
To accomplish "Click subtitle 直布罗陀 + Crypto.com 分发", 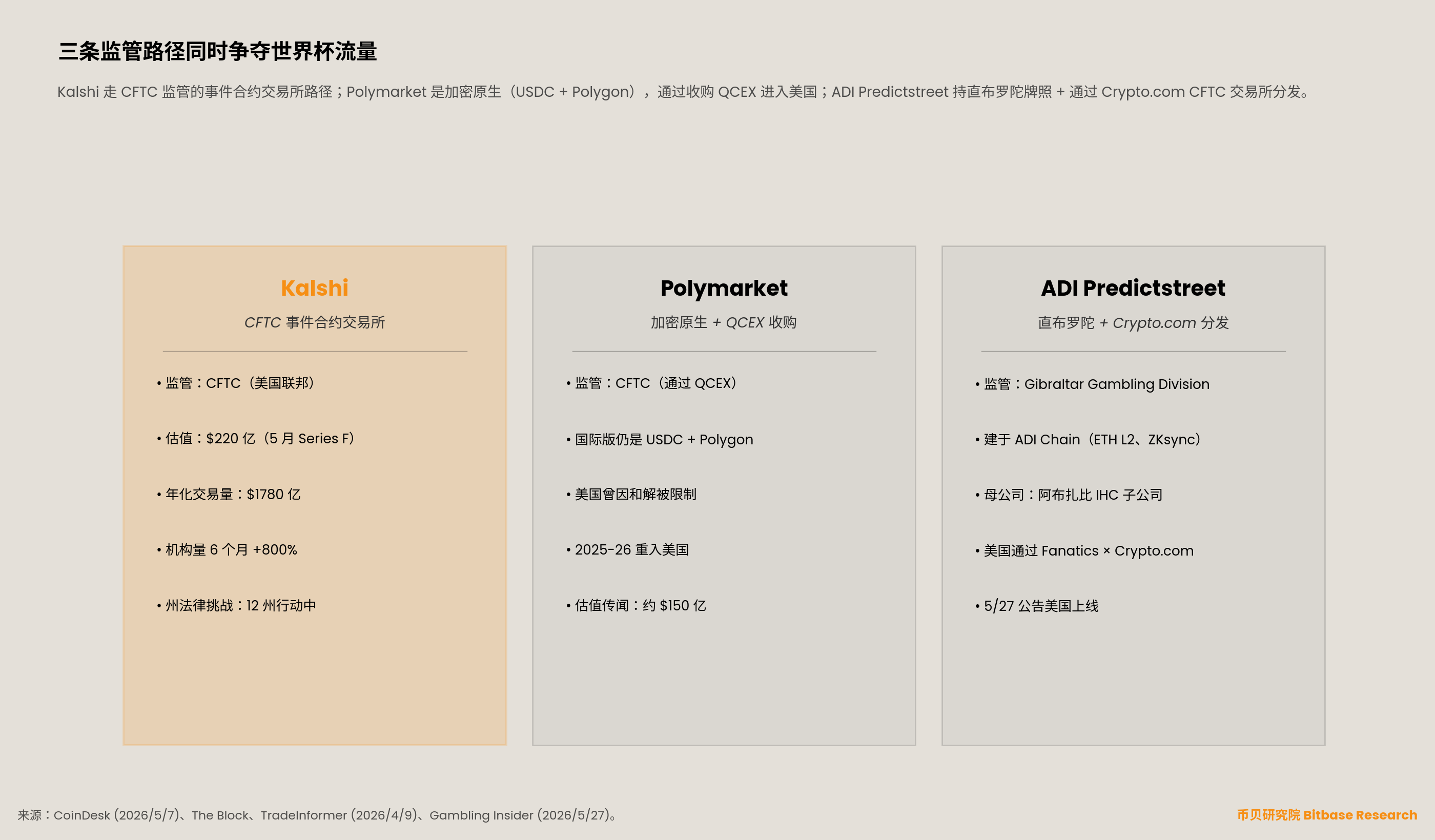I will (1133, 323).
